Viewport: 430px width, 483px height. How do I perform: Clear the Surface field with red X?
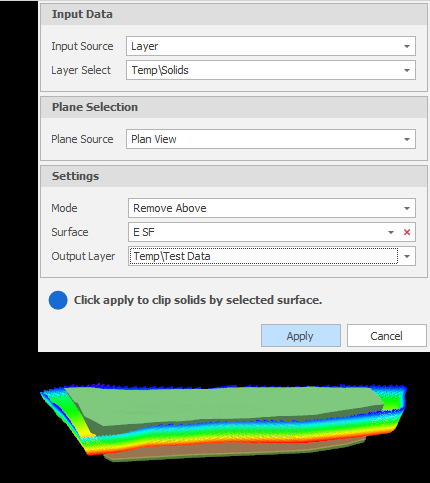pos(407,232)
